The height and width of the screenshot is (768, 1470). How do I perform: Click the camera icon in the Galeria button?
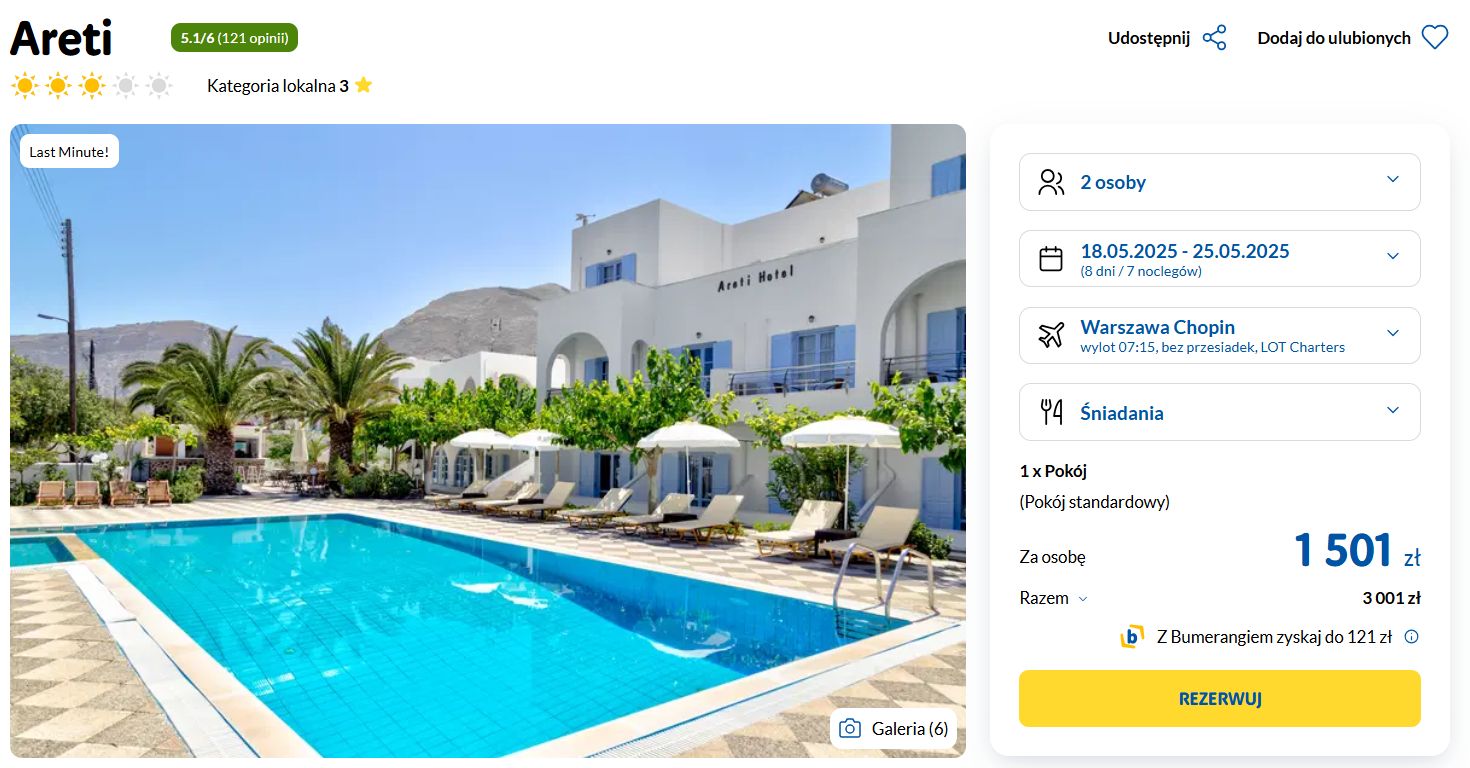tap(850, 728)
